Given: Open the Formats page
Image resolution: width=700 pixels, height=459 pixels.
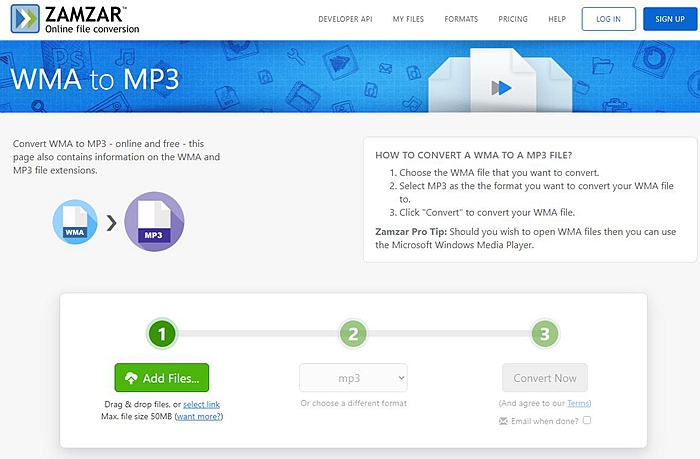Looking at the screenshot, I should [461, 19].
